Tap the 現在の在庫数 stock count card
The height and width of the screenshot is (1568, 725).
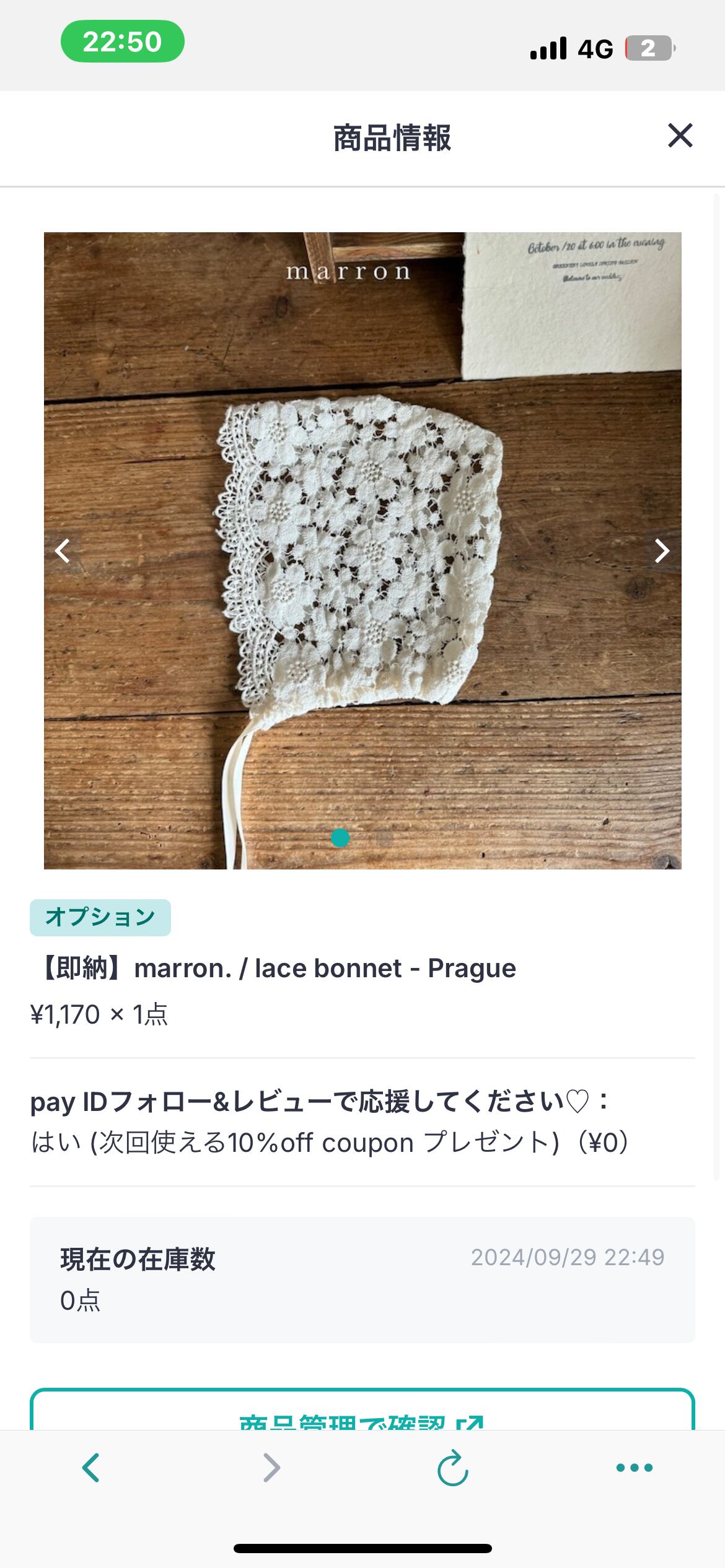tap(362, 1279)
